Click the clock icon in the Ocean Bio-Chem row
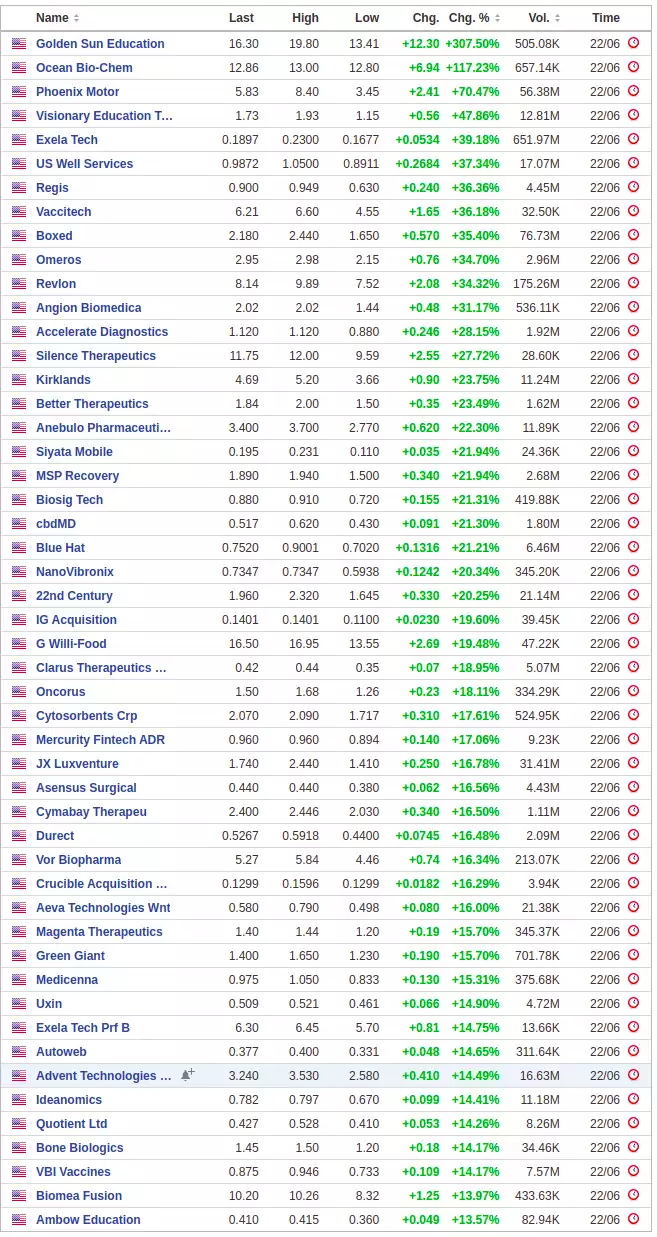The image size is (657, 1237). pyautogui.click(x=633, y=67)
